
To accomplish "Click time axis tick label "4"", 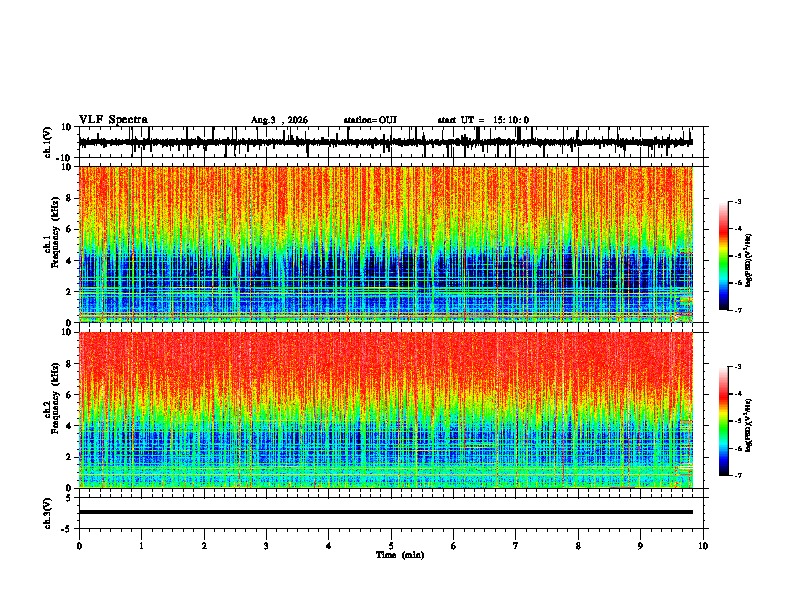I will pyautogui.click(x=329, y=546).
